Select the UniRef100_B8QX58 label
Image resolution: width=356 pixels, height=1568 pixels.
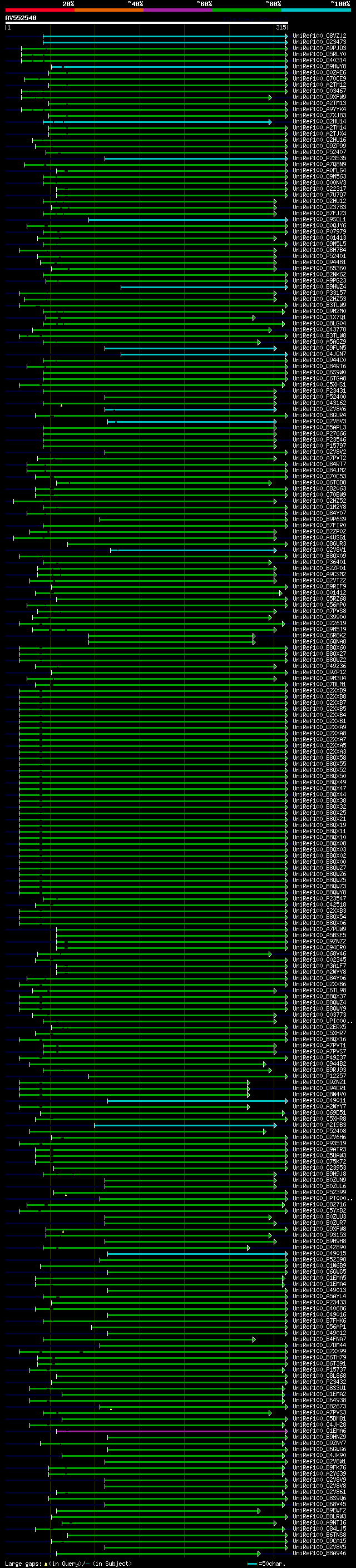point(319,758)
